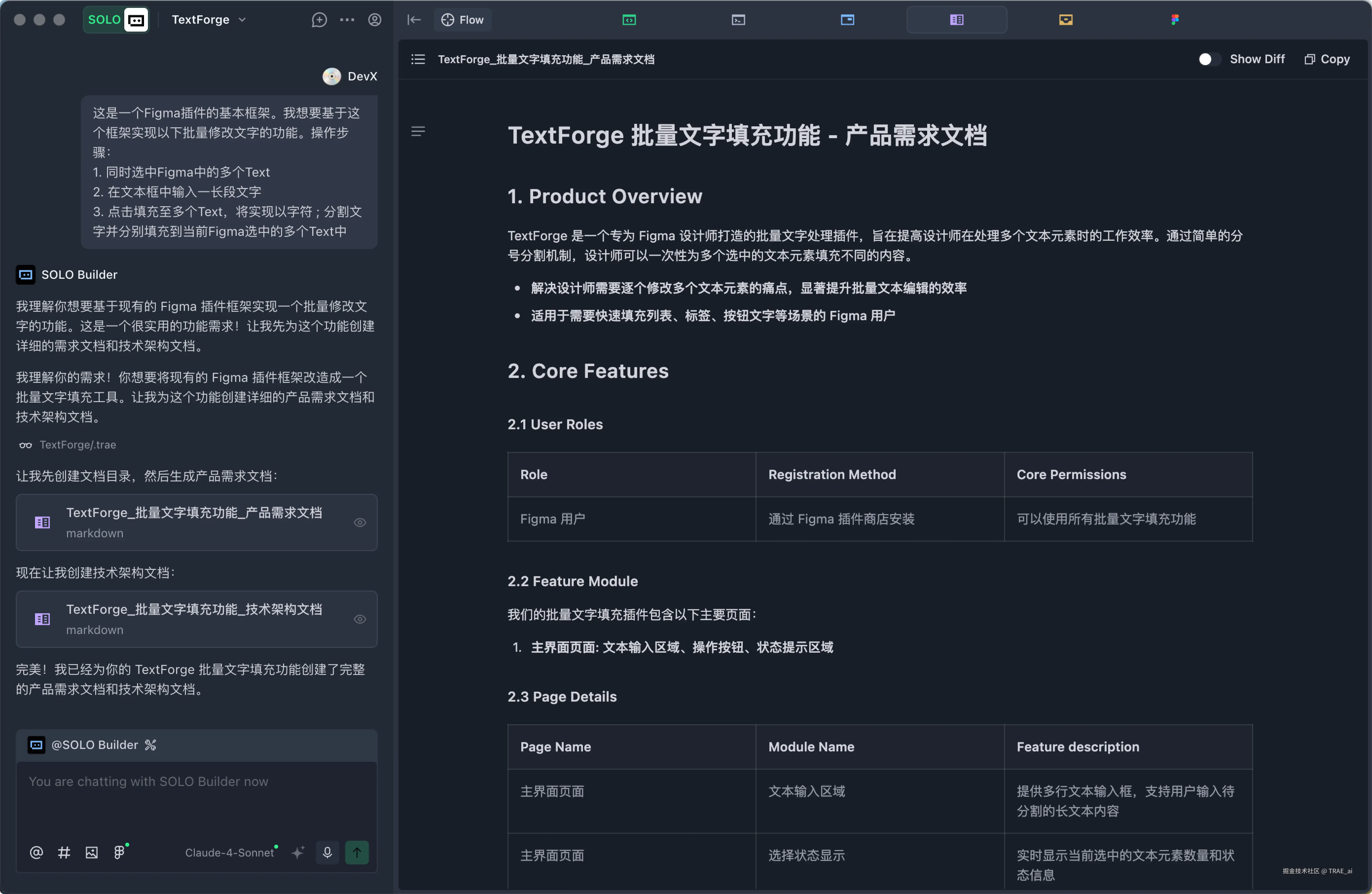Expand the document outline icon
The height and width of the screenshot is (894, 1372).
[x=418, y=131]
